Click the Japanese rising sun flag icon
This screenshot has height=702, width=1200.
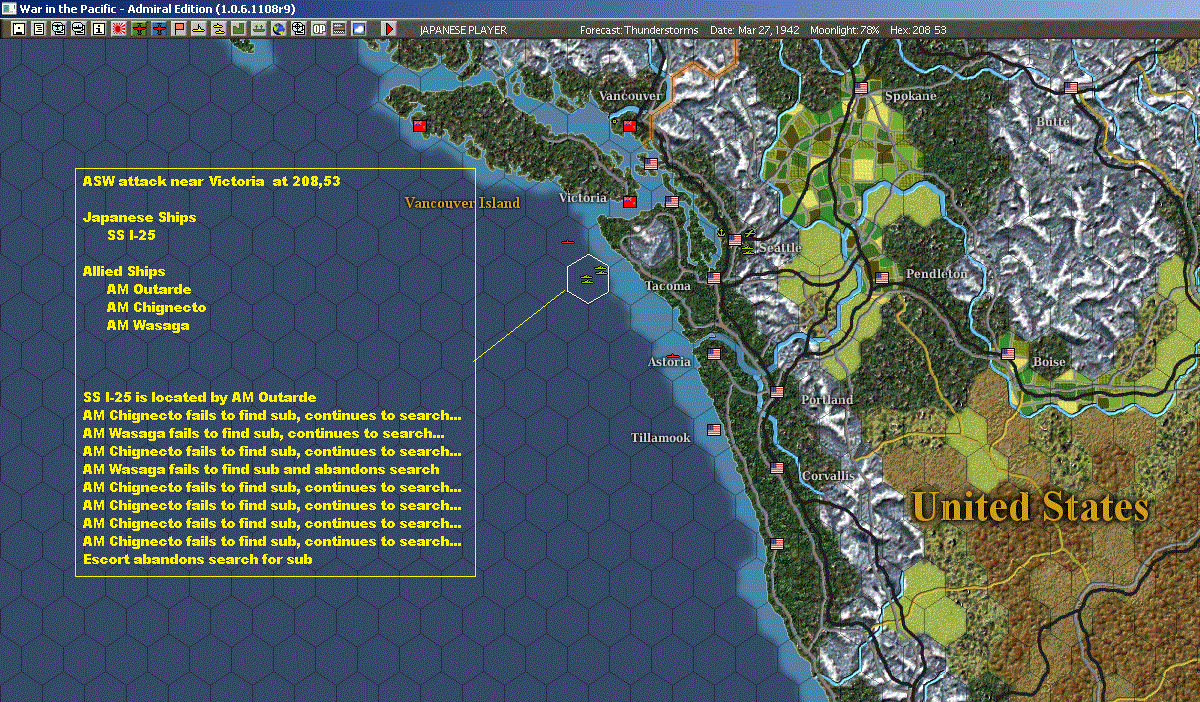(118, 29)
